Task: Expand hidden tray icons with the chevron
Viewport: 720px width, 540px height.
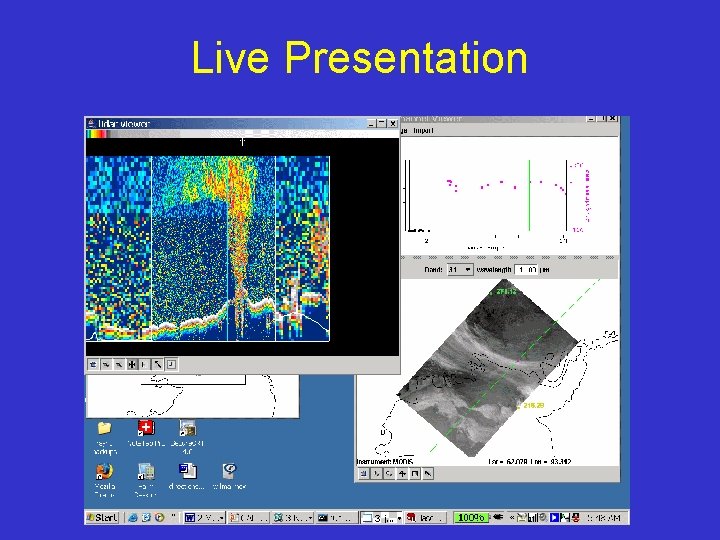Action: pos(512,518)
